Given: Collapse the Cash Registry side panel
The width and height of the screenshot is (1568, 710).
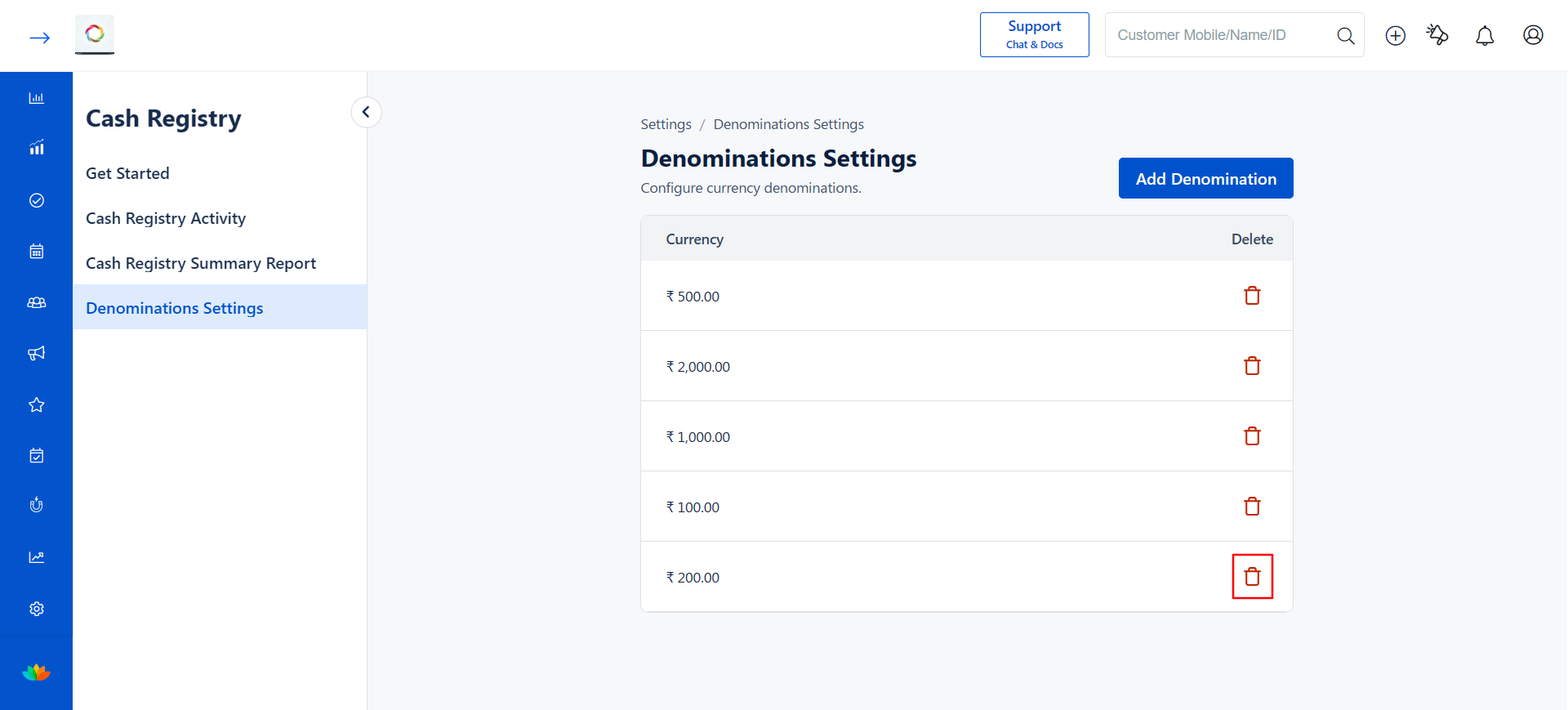Looking at the screenshot, I should [366, 112].
